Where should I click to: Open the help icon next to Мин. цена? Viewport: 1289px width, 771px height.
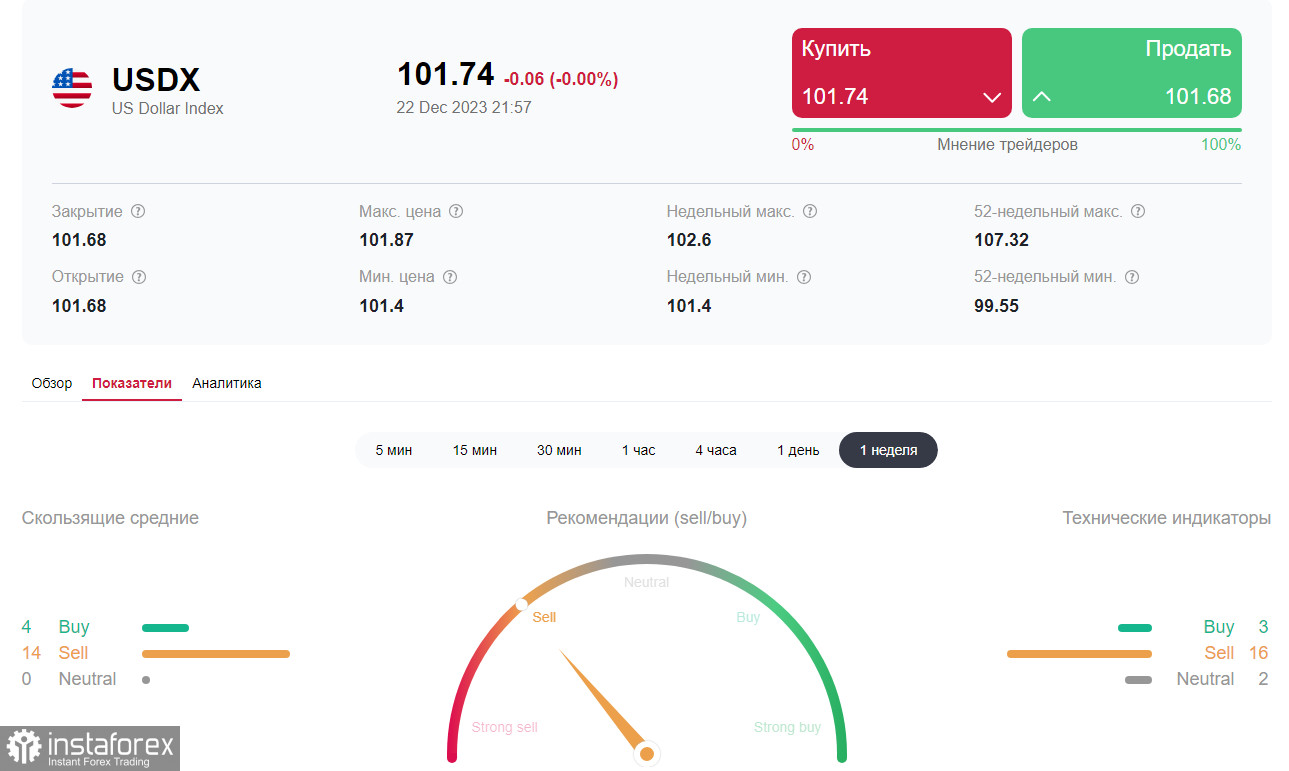450,277
